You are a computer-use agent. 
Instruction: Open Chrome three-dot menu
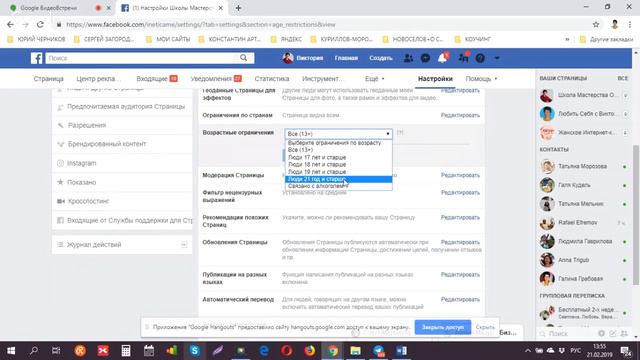(x=630, y=24)
